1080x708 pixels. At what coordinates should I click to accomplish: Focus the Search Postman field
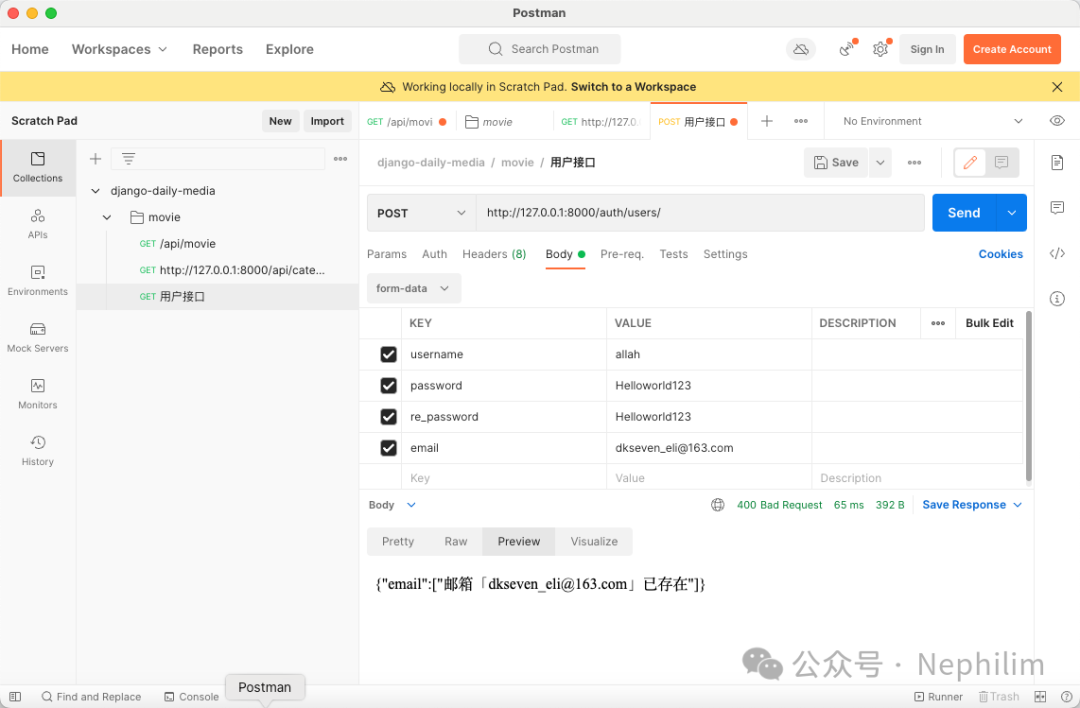tap(539, 49)
